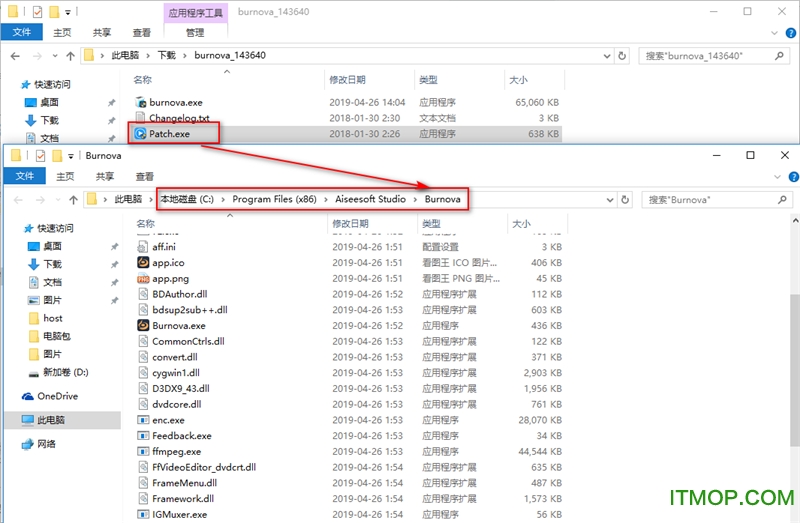Click the BDAuthor.dll file icon

pyautogui.click(x=143, y=294)
